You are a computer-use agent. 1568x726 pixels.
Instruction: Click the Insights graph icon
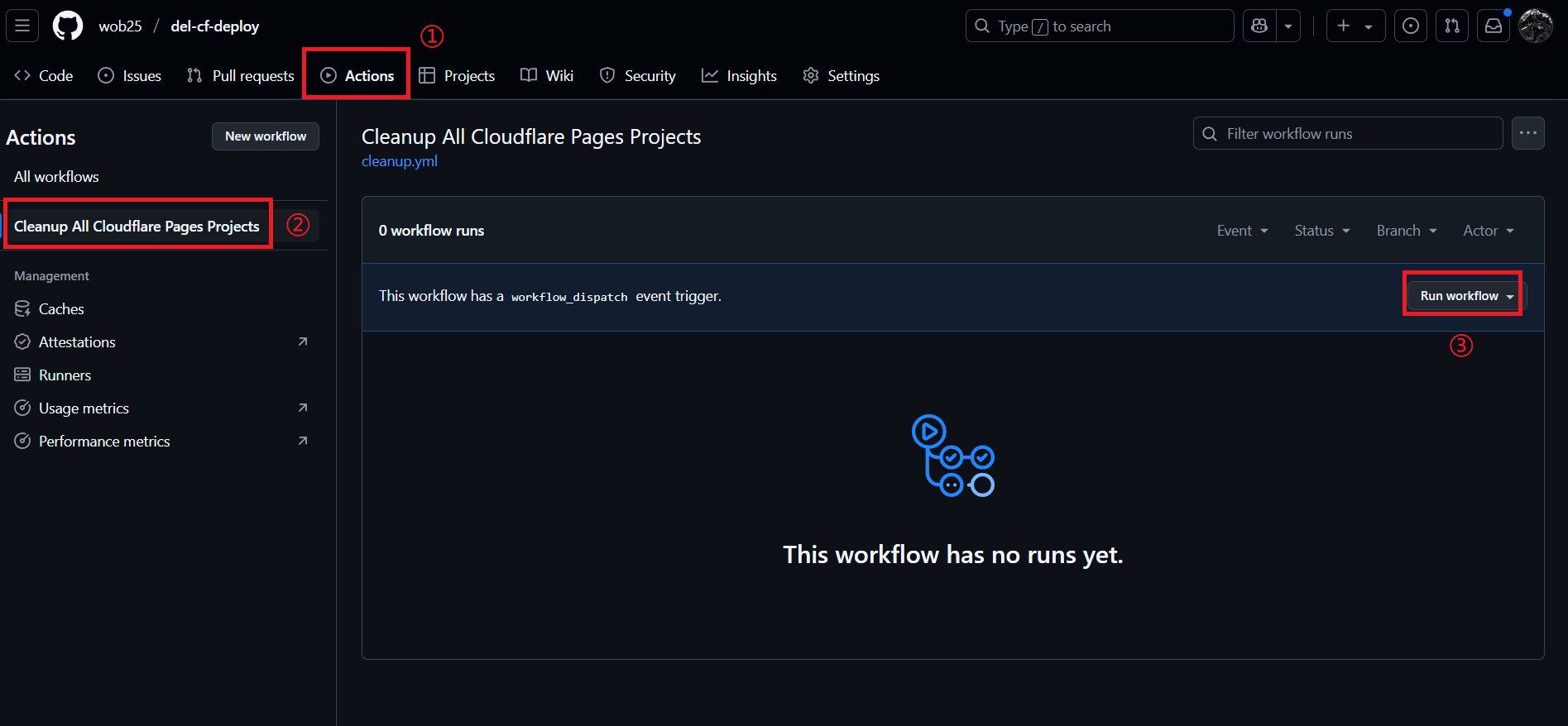(x=710, y=75)
